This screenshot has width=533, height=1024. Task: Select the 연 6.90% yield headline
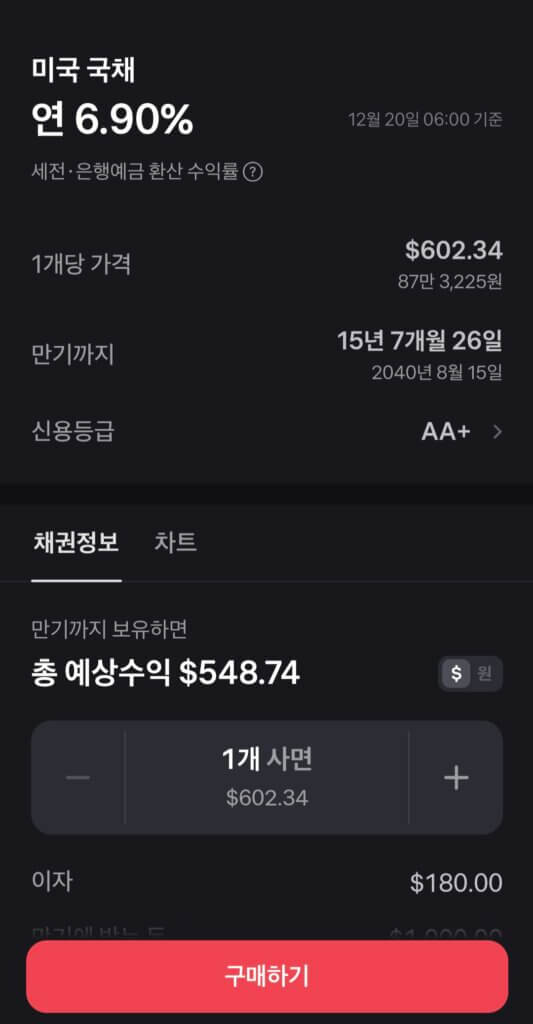pyautogui.click(x=112, y=120)
